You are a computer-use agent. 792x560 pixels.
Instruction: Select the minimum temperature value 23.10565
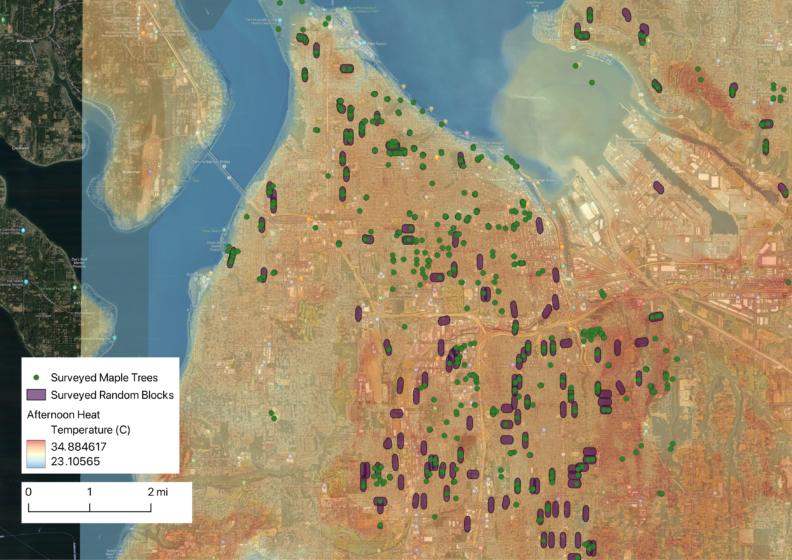[x=81, y=461]
